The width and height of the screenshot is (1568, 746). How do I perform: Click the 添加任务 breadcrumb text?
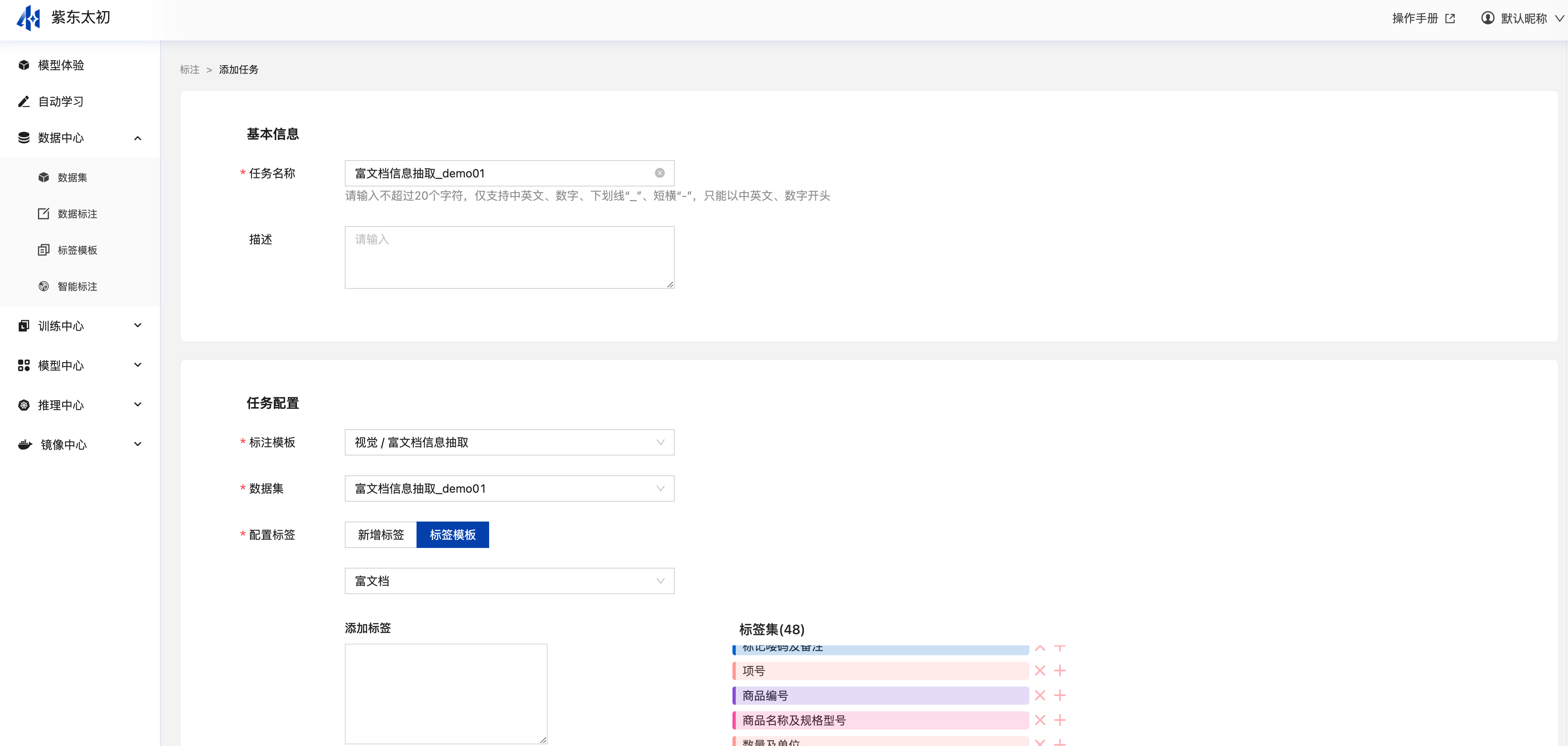(x=239, y=69)
